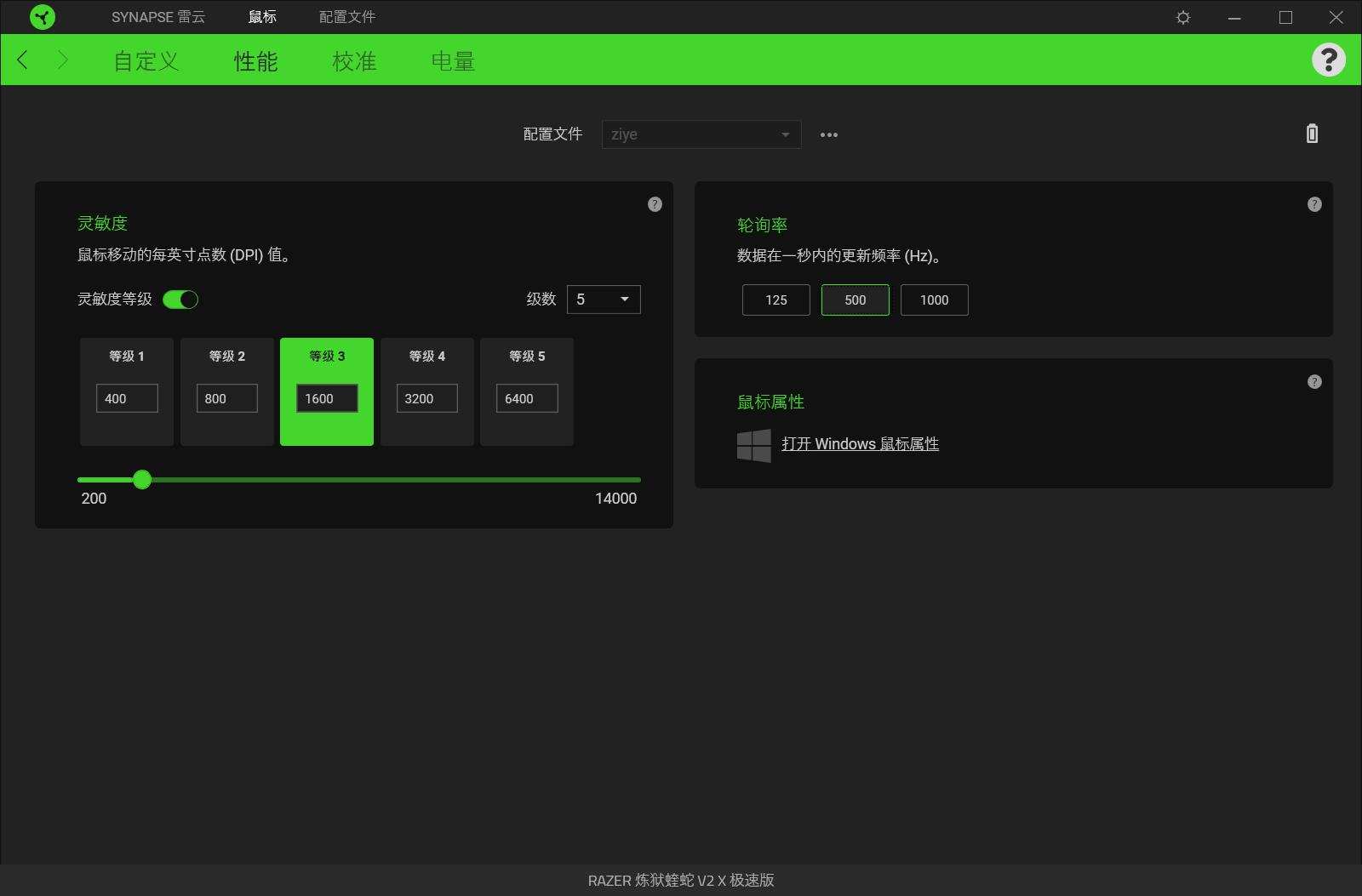Image resolution: width=1362 pixels, height=896 pixels.
Task: Disable the 灵敏度等级 toggle
Action: pos(180,300)
